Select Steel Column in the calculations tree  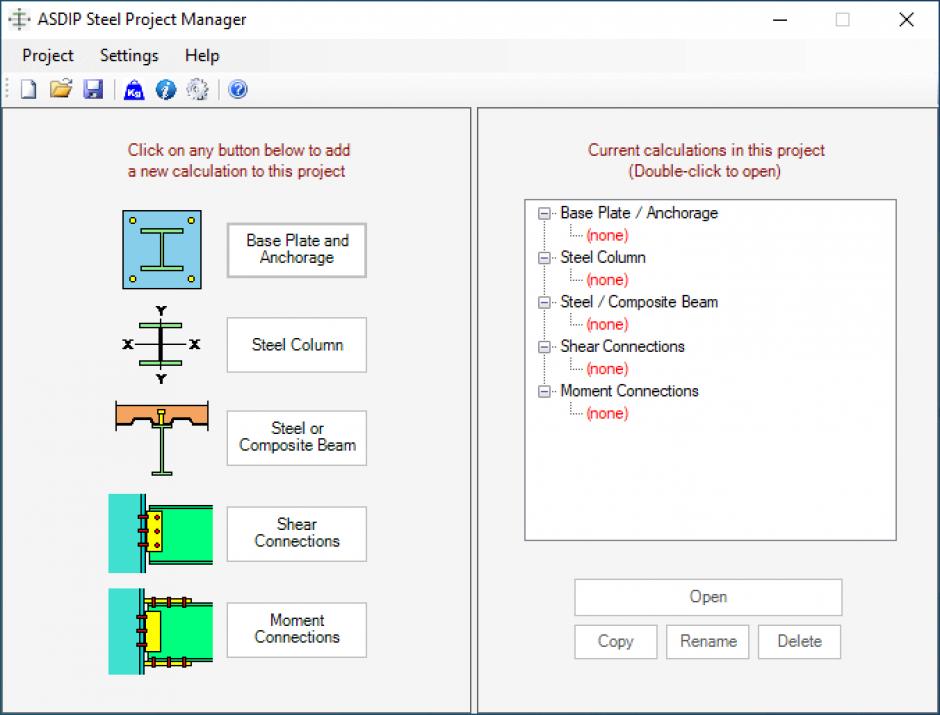click(x=603, y=257)
